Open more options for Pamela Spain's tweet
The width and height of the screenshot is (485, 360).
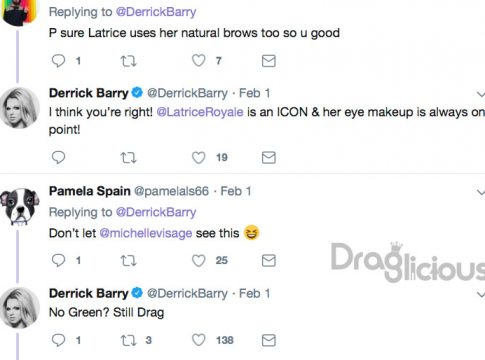[481, 192]
